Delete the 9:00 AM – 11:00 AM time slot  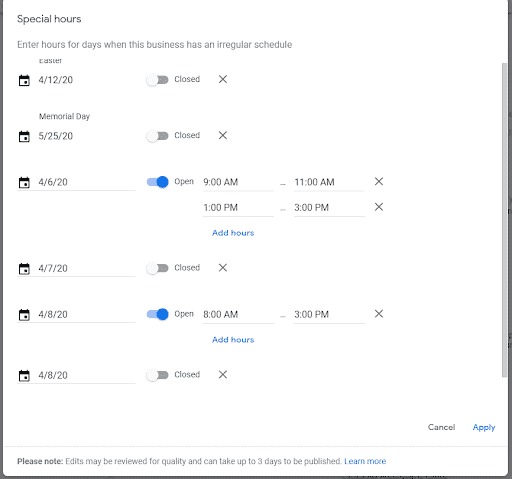[379, 181]
